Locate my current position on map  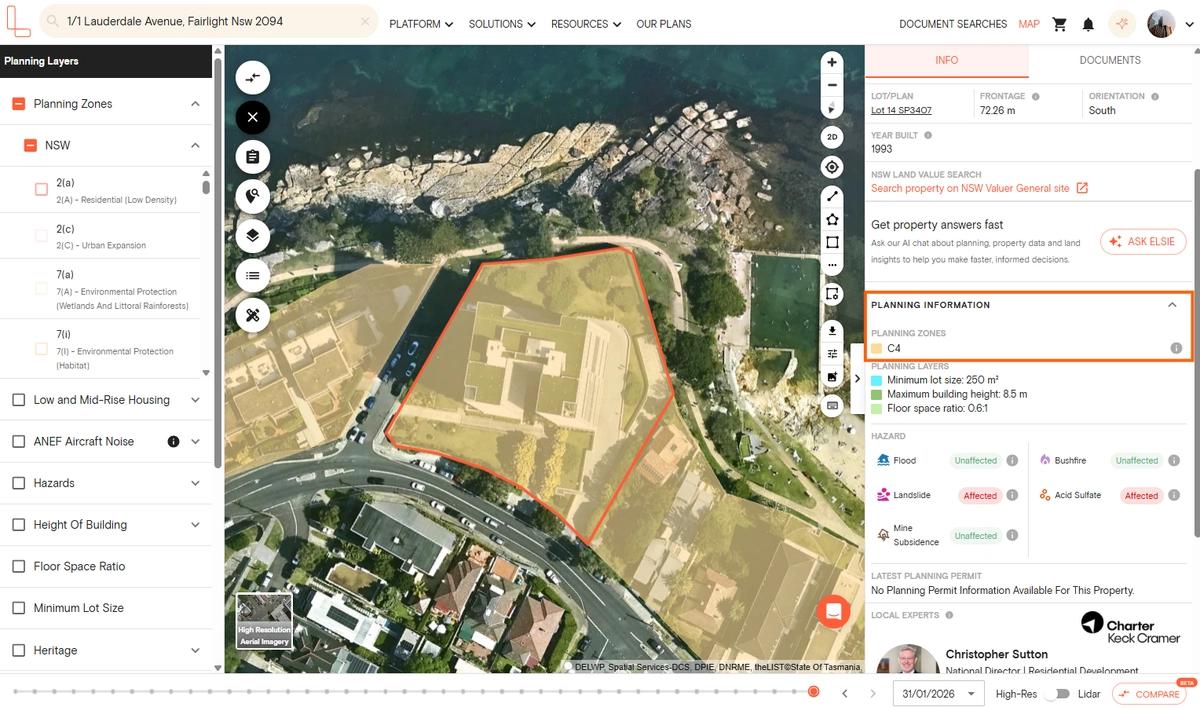[x=831, y=167]
